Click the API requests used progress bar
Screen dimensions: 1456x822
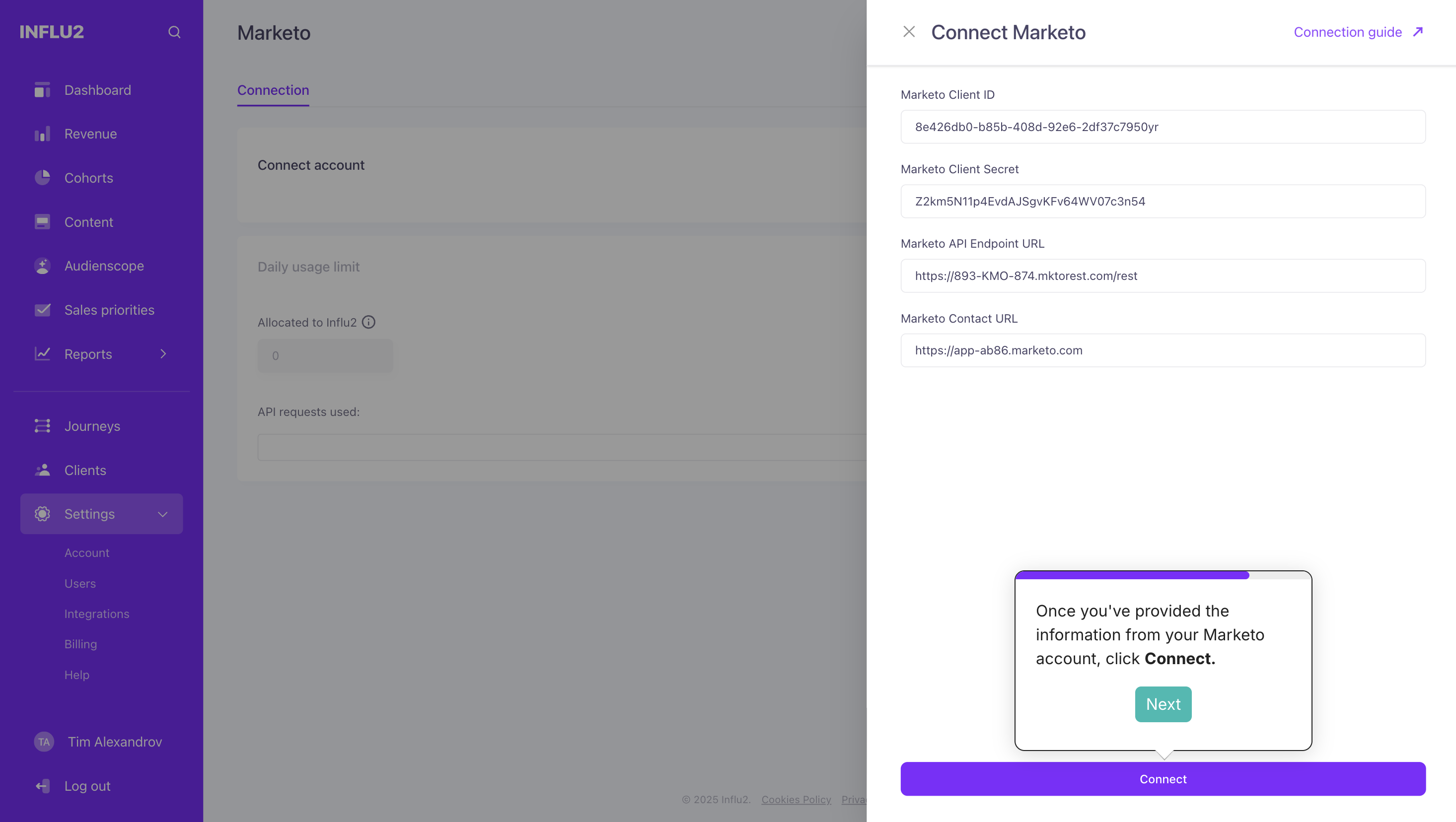(562, 447)
